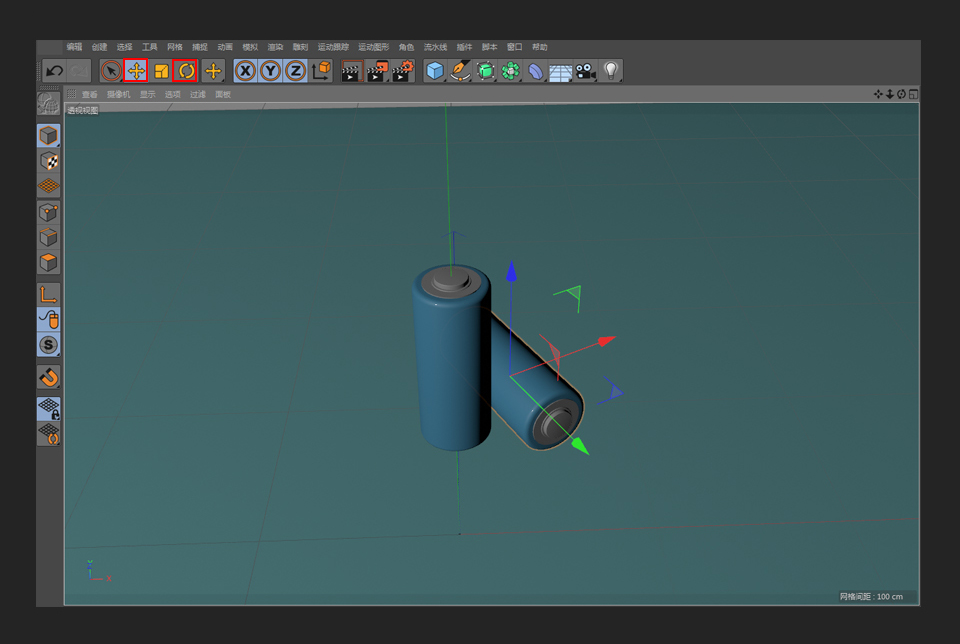The width and height of the screenshot is (960, 644).
Task: Select the Move tool
Action: (134, 70)
